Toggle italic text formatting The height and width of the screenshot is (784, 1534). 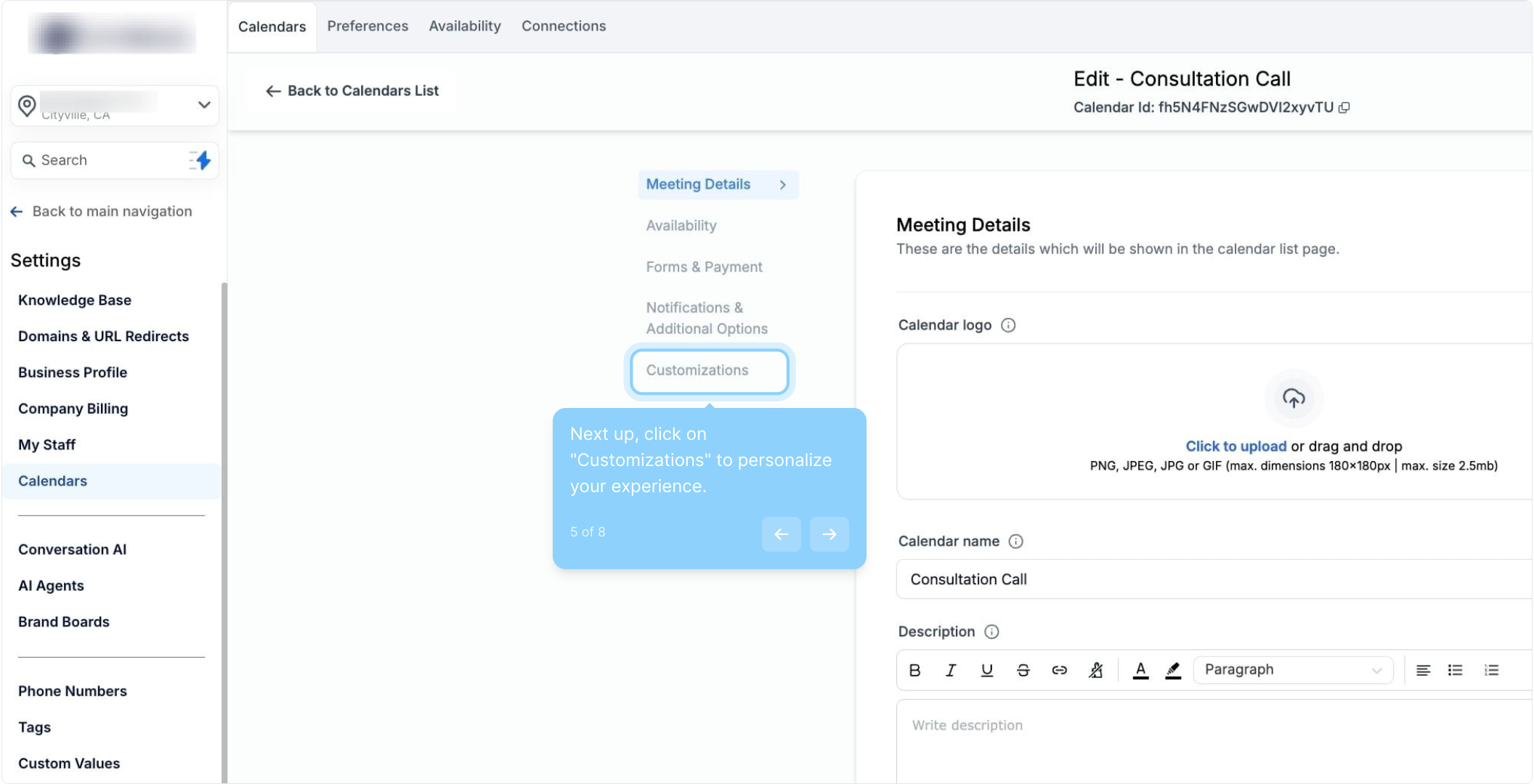[950, 670]
